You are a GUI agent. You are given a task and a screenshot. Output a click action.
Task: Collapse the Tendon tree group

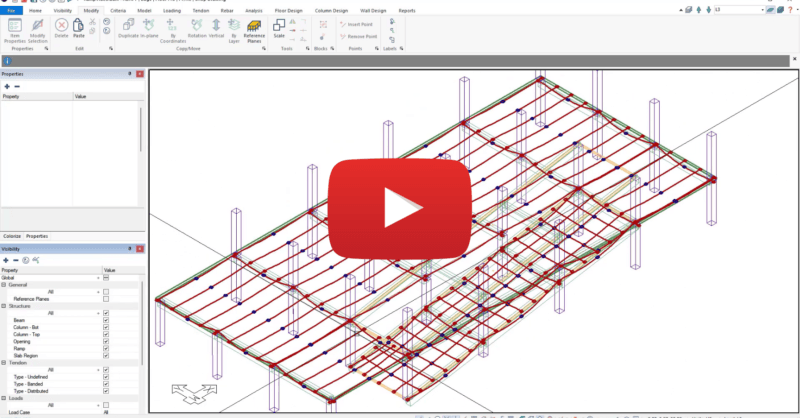coord(3,362)
